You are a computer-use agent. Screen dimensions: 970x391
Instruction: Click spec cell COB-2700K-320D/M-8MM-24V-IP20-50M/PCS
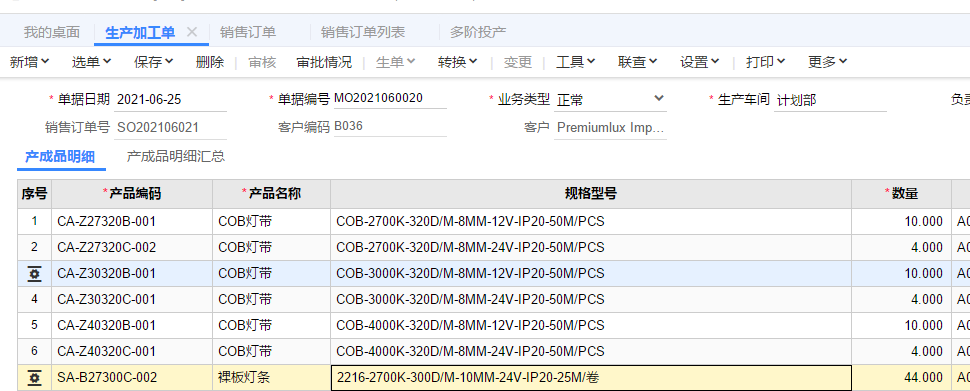click(591, 247)
